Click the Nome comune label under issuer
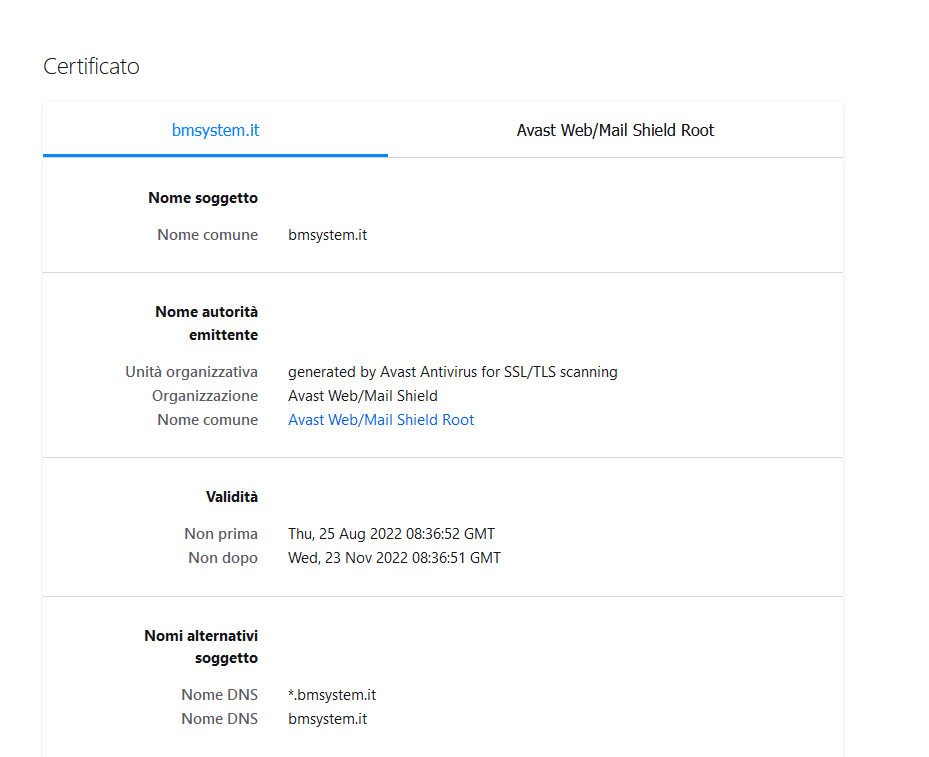The width and height of the screenshot is (929, 757). [x=207, y=420]
